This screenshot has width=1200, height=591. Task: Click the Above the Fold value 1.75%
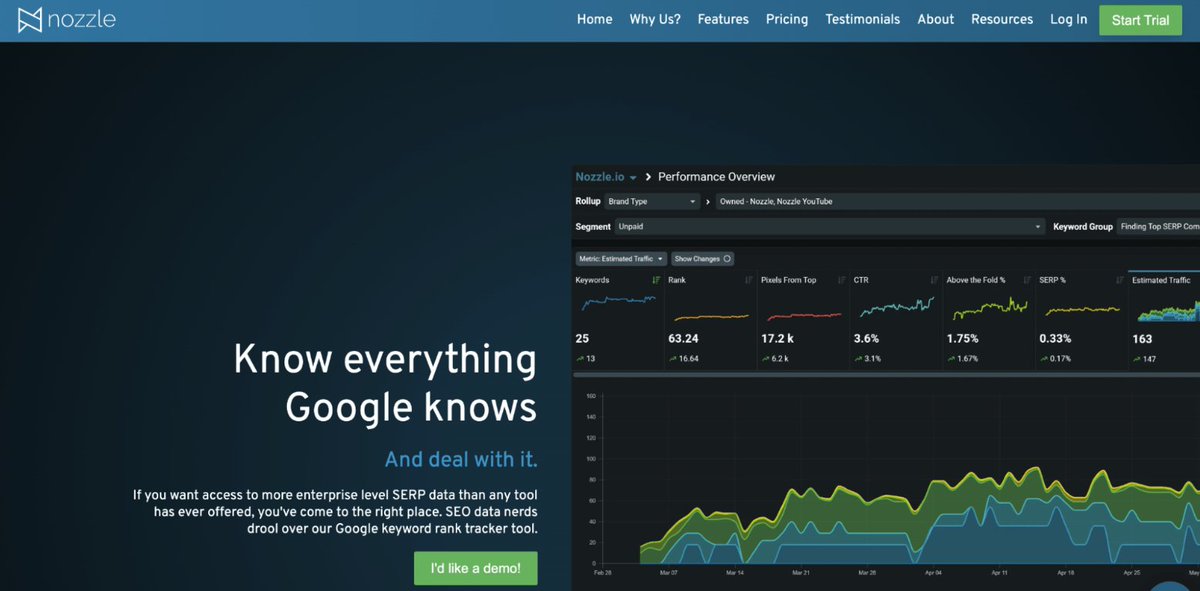[x=962, y=339]
